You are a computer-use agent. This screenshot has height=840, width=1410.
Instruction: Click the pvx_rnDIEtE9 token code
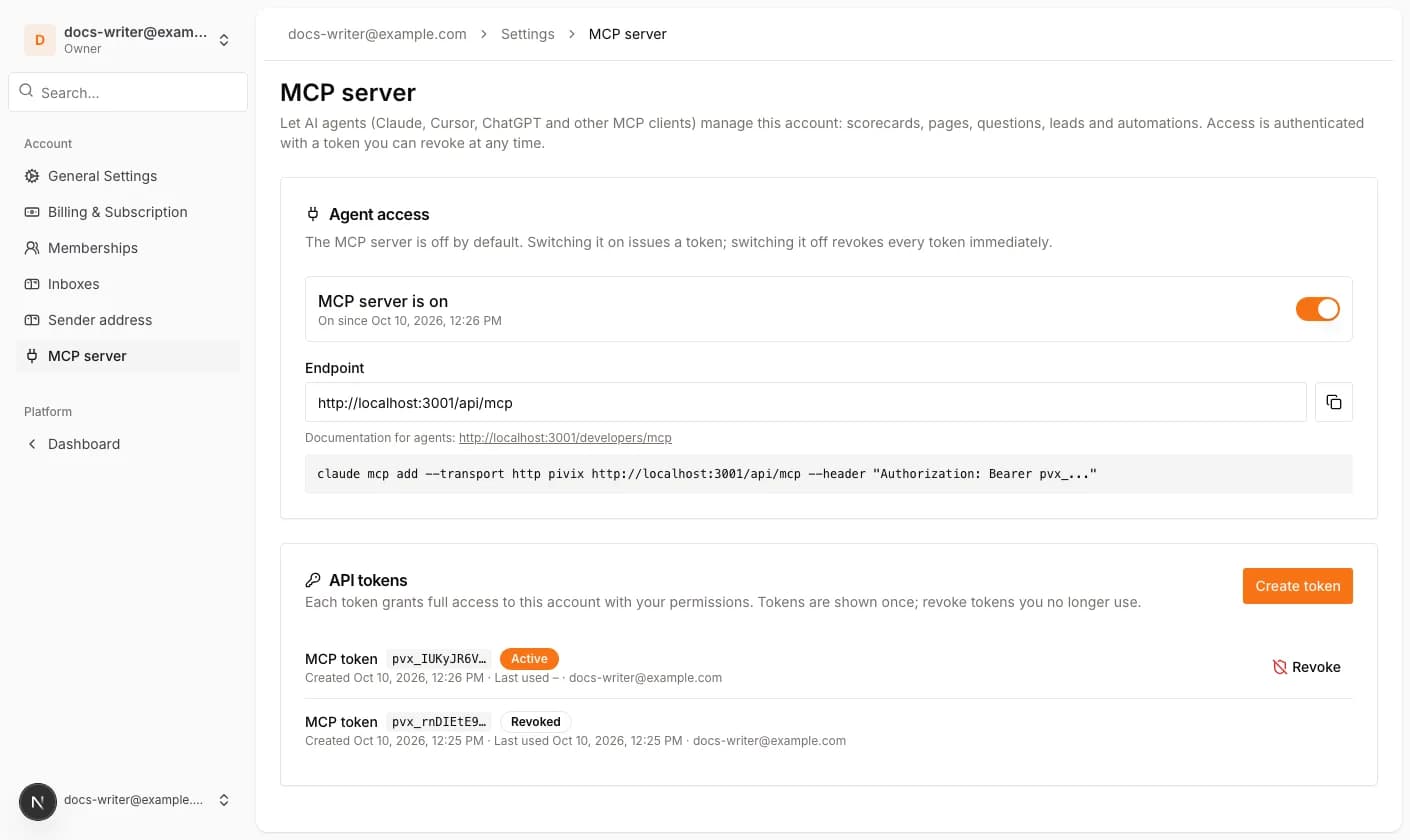click(439, 722)
